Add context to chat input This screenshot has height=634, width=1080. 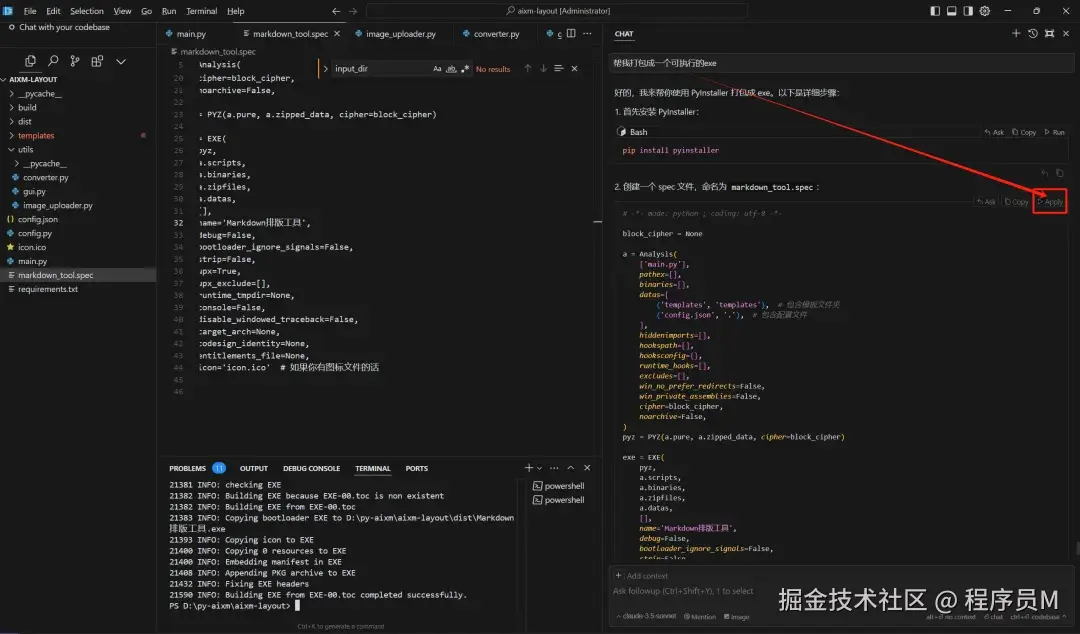pos(641,575)
